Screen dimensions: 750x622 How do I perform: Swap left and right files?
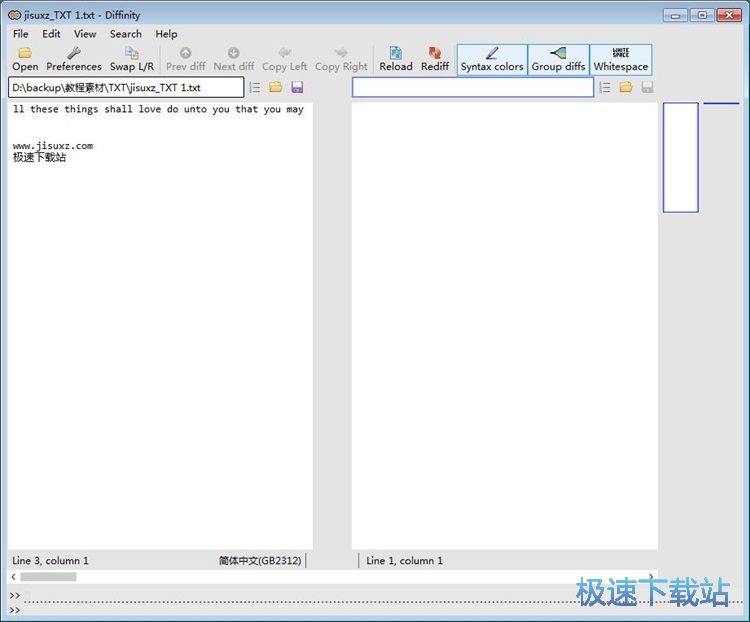131,59
